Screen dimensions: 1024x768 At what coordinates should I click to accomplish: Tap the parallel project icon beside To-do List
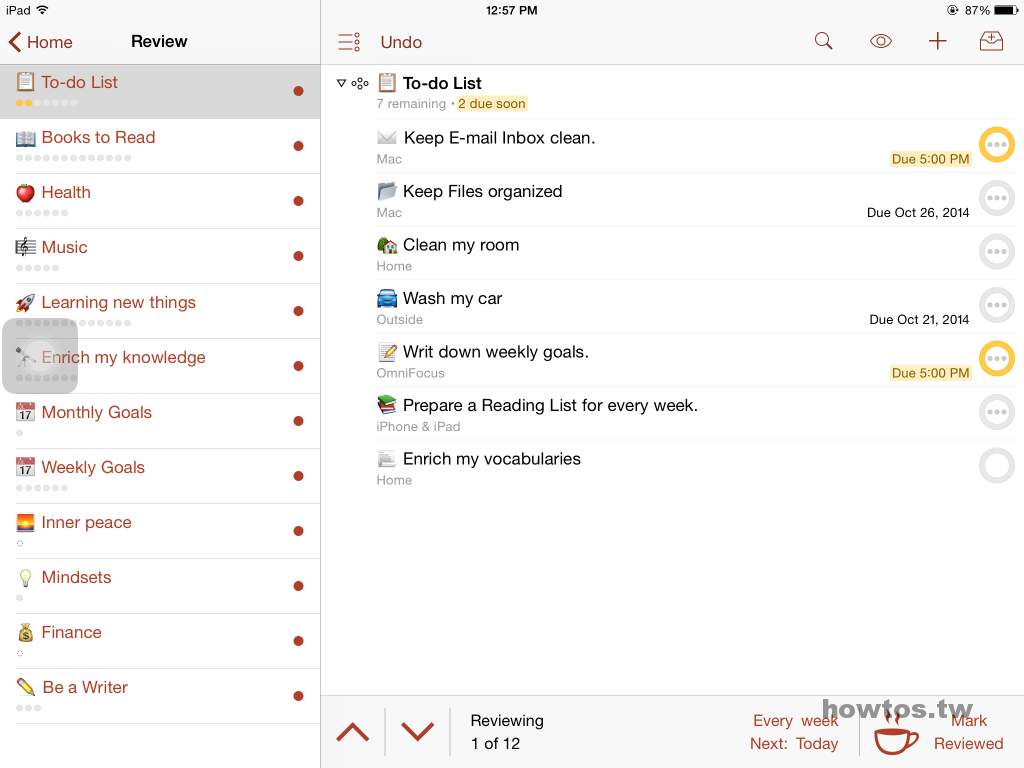[x=360, y=83]
